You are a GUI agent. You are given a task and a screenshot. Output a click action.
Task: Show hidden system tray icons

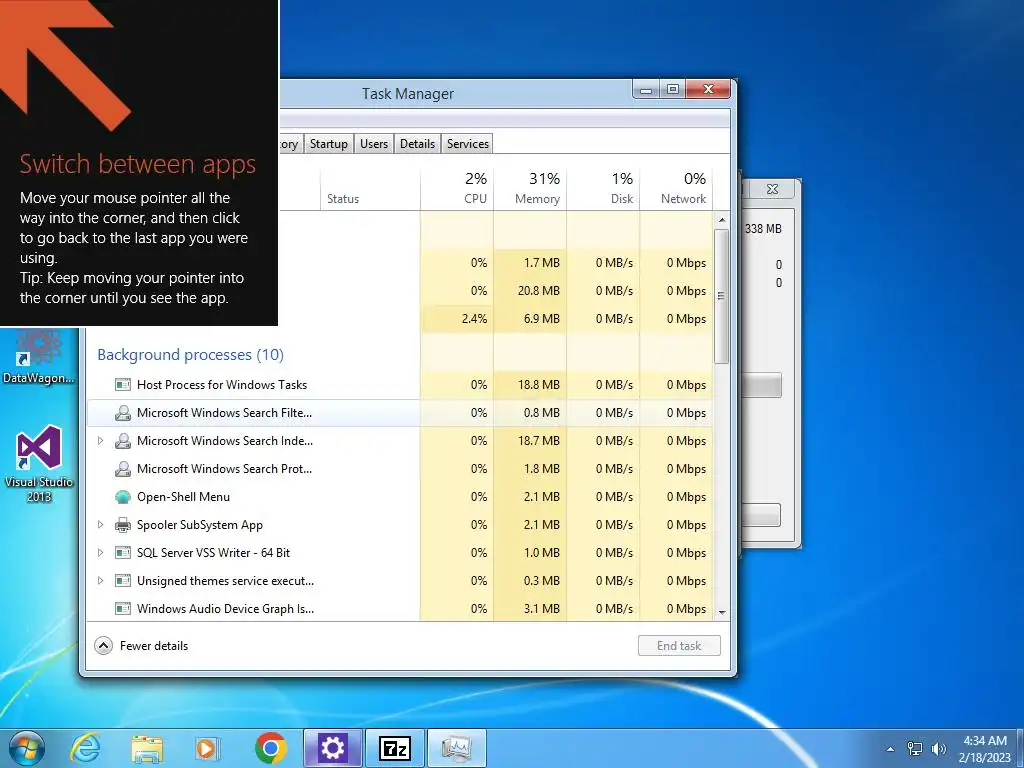coord(890,749)
